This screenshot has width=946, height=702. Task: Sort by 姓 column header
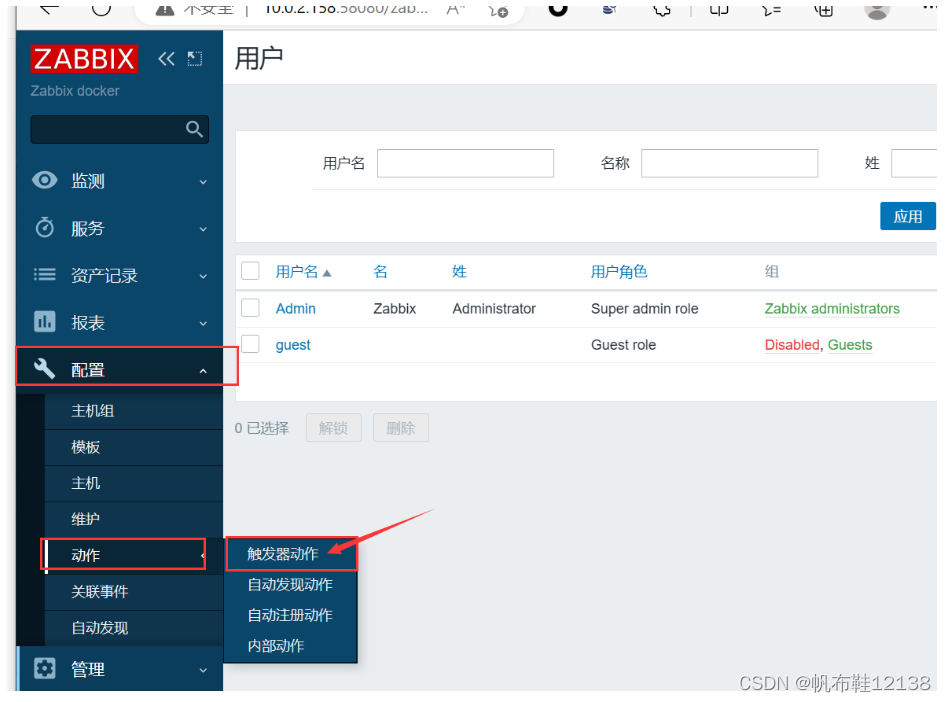(460, 271)
